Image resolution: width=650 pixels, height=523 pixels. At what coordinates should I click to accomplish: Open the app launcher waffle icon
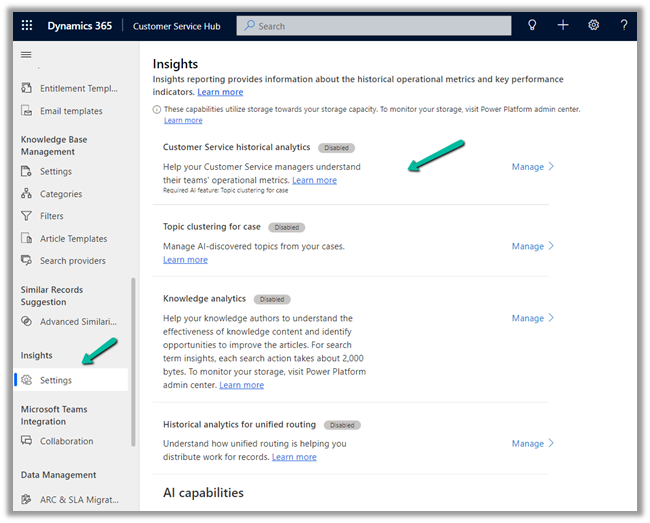(x=27, y=26)
